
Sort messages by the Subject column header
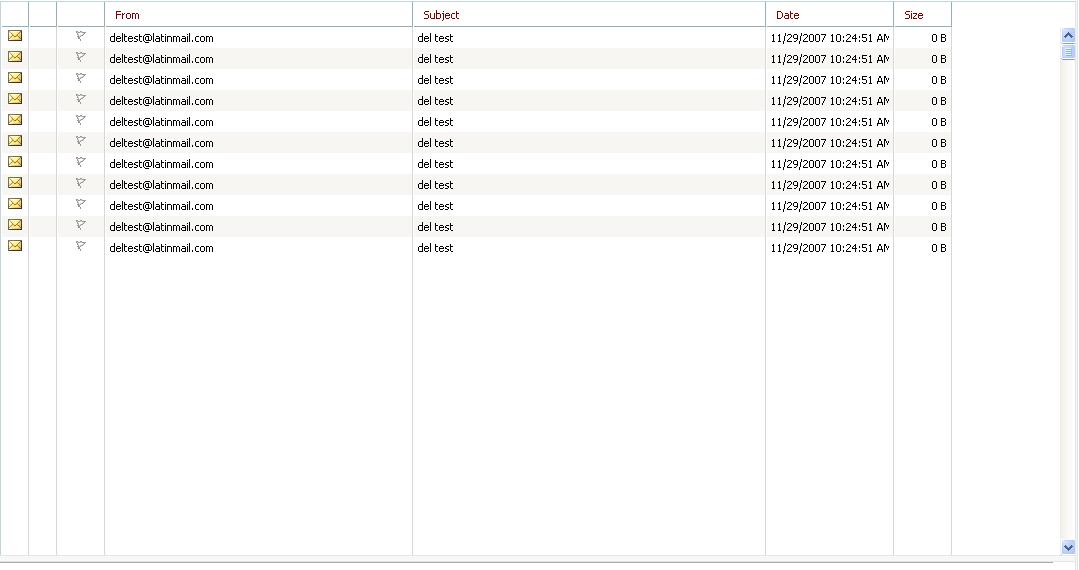(x=441, y=15)
